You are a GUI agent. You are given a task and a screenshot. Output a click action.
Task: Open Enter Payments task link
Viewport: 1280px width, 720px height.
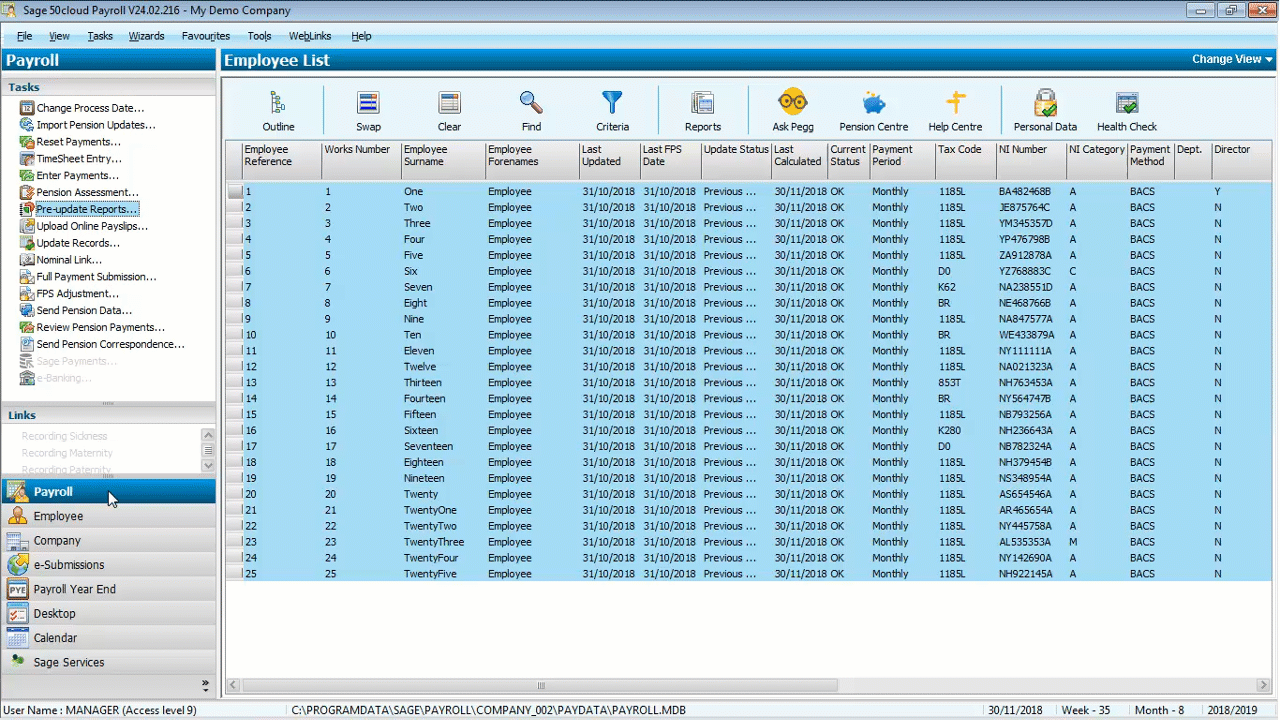click(x=77, y=176)
